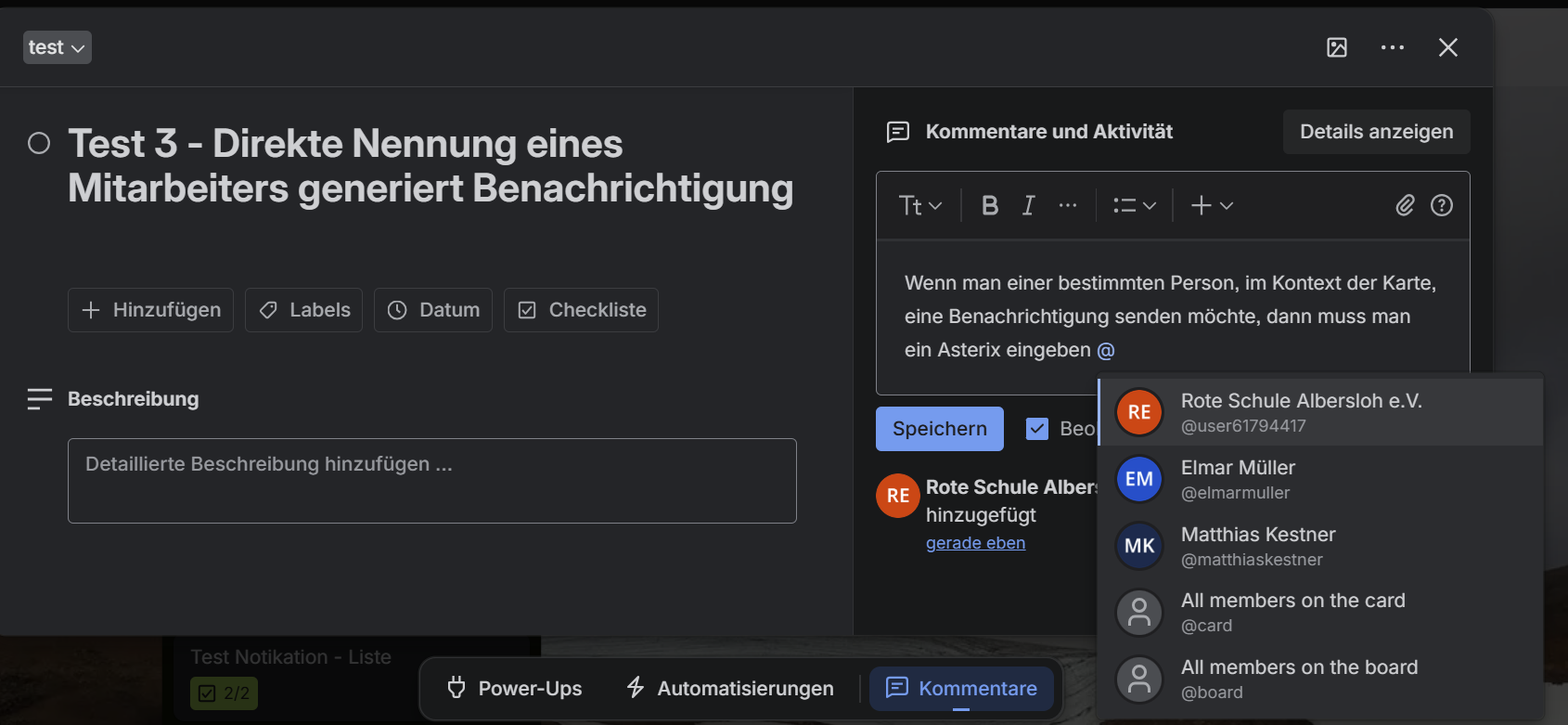Click the card cover image icon
Screen dimensions: 1568x725
pos(1336,47)
